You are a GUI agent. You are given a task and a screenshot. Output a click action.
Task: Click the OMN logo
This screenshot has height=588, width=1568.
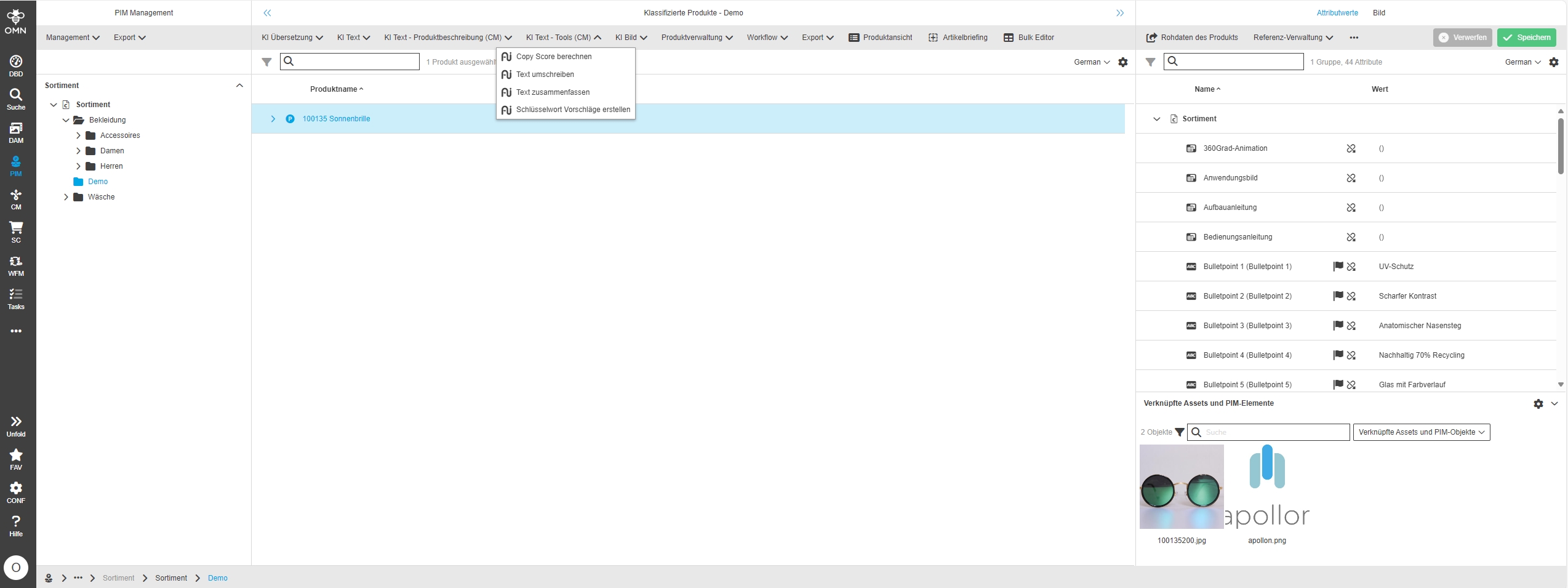coord(16,22)
